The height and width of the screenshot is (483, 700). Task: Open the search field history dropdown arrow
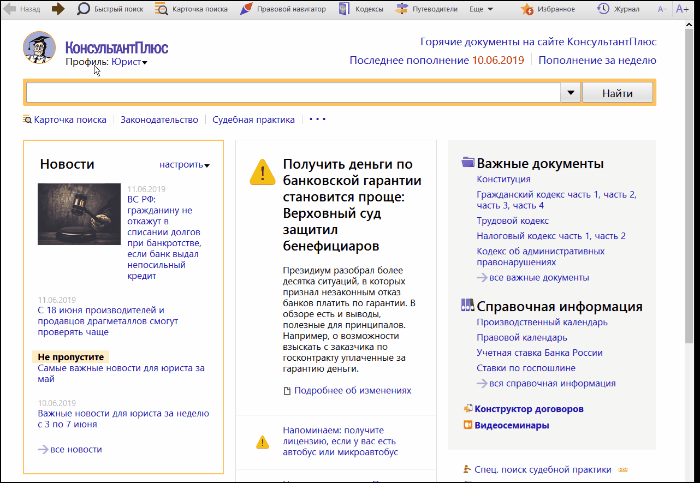571,93
